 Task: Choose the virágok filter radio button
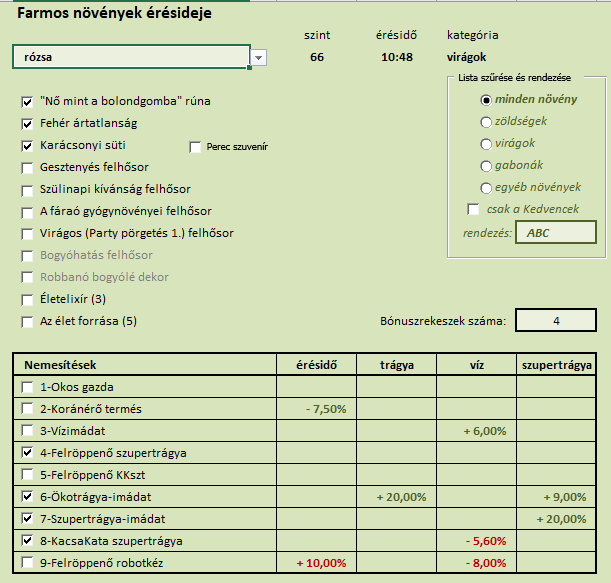pos(486,144)
